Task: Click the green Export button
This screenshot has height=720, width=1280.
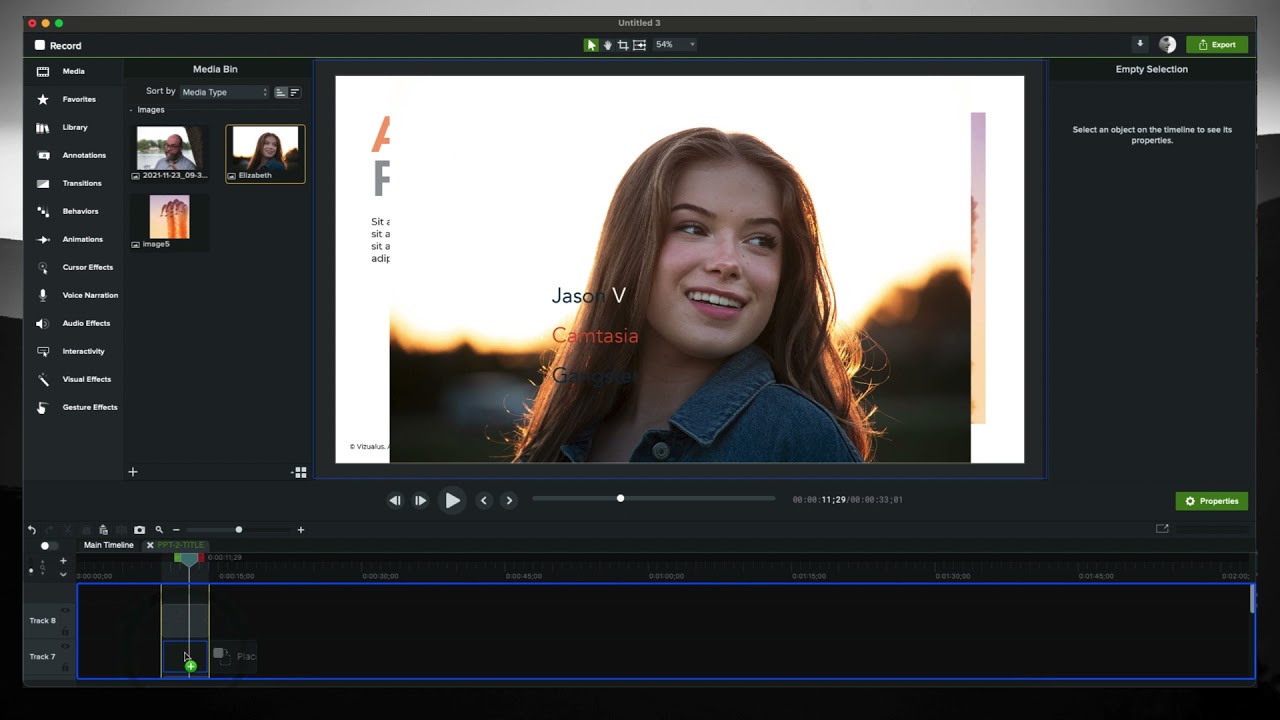Action: pyautogui.click(x=1217, y=45)
